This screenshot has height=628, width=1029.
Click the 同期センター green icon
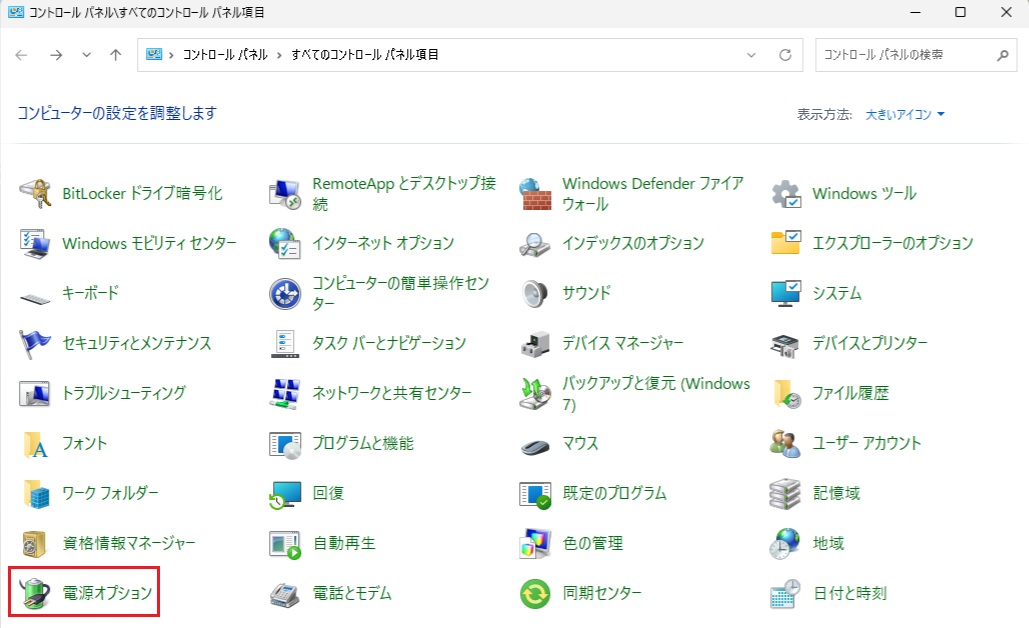point(536,593)
